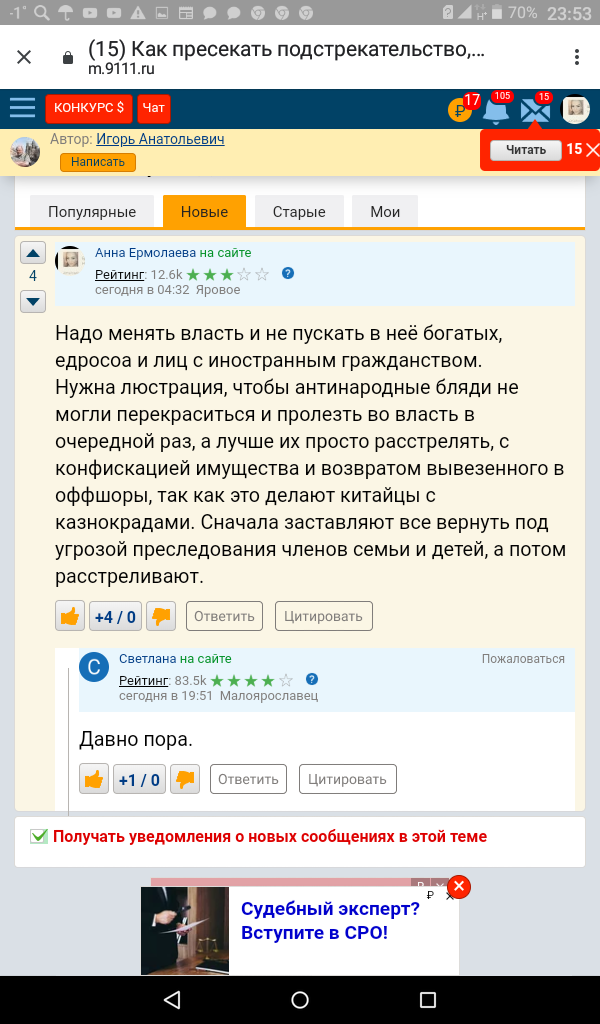Viewport: 600px width, 1024px height.
Task: Like Анна Ермолаева's comment with thumbs up
Action: point(70,616)
